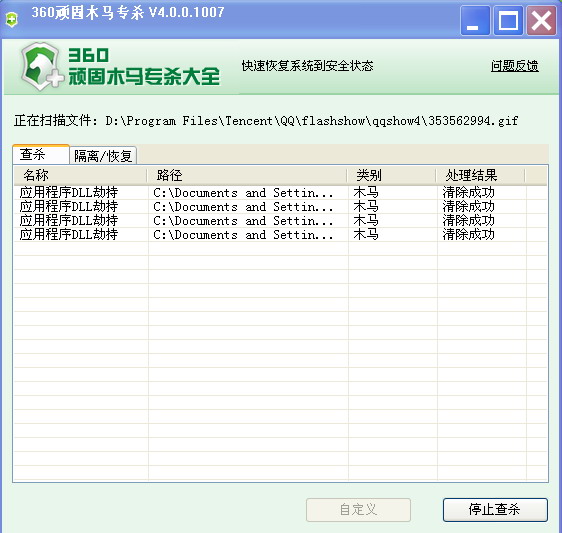Click the disabled 自定义 button
Viewport: 562px width, 533px height.
(x=358, y=509)
